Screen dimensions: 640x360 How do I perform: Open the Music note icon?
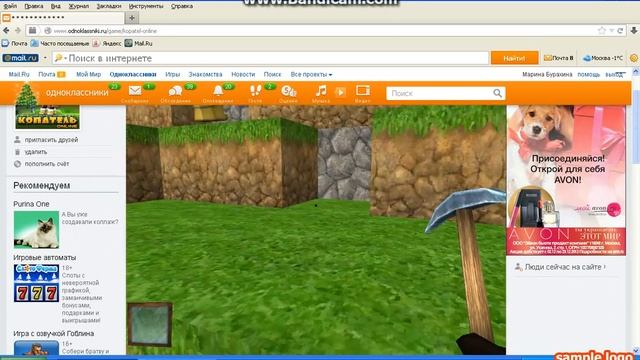click(x=321, y=91)
